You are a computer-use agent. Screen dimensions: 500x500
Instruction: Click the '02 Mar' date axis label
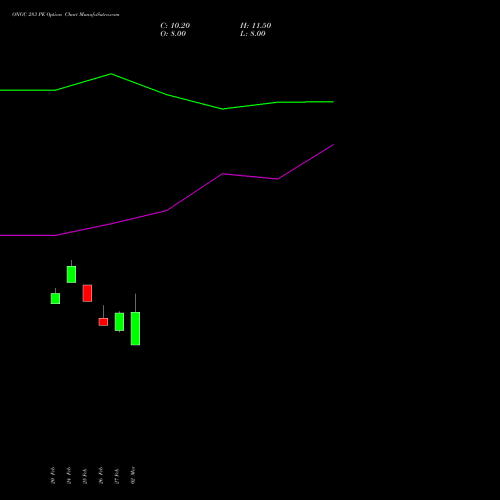click(133, 475)
